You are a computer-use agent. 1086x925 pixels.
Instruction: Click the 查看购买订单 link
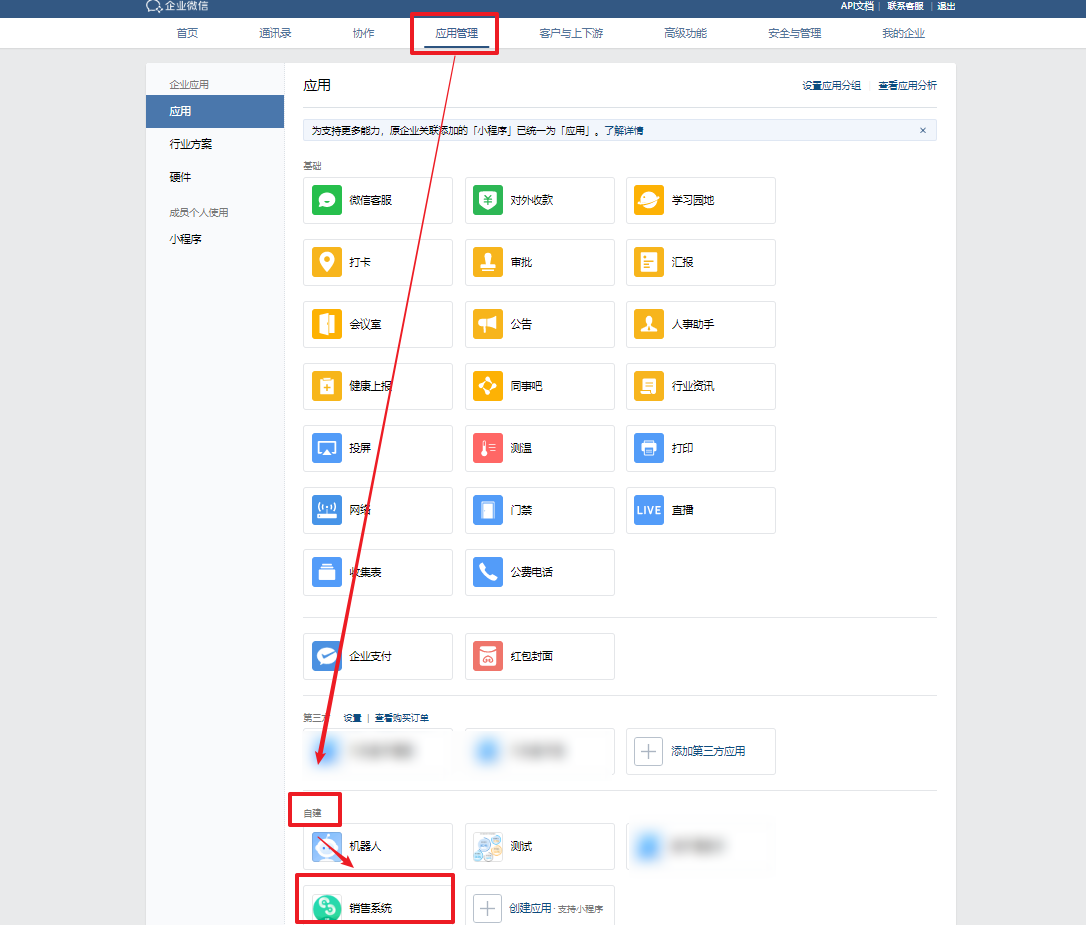pyautogui.click(x=402, y=718)
